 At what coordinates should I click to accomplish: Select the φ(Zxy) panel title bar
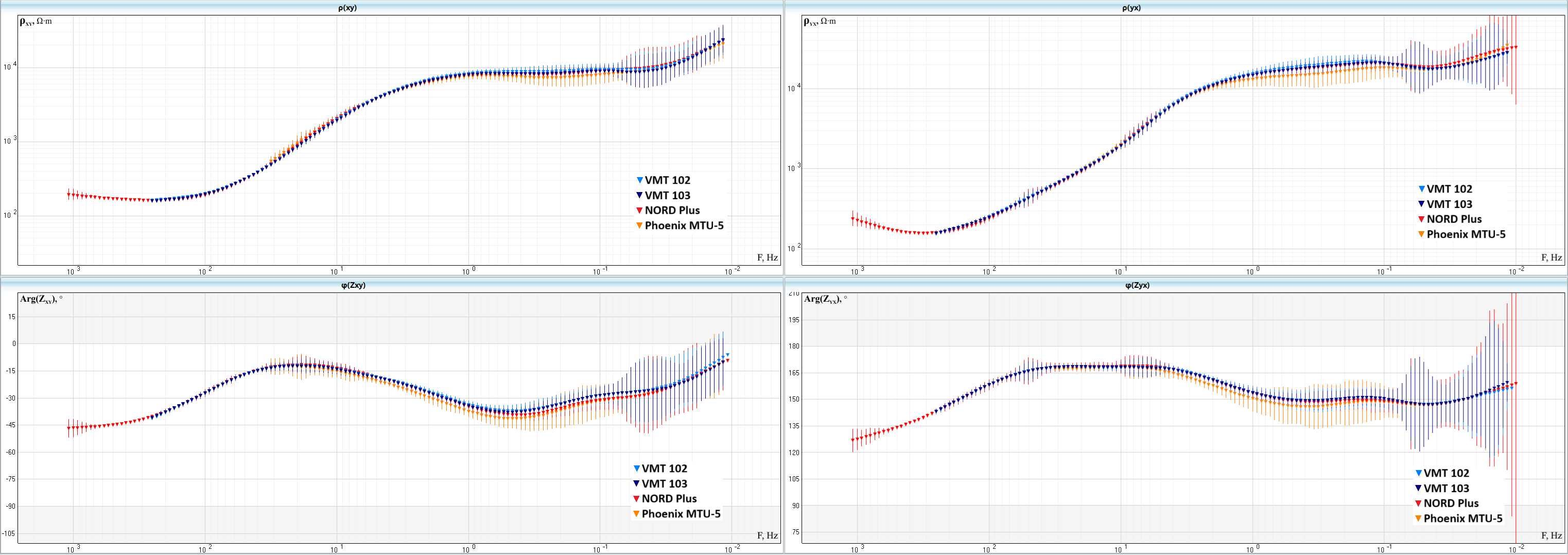[353, 285]
